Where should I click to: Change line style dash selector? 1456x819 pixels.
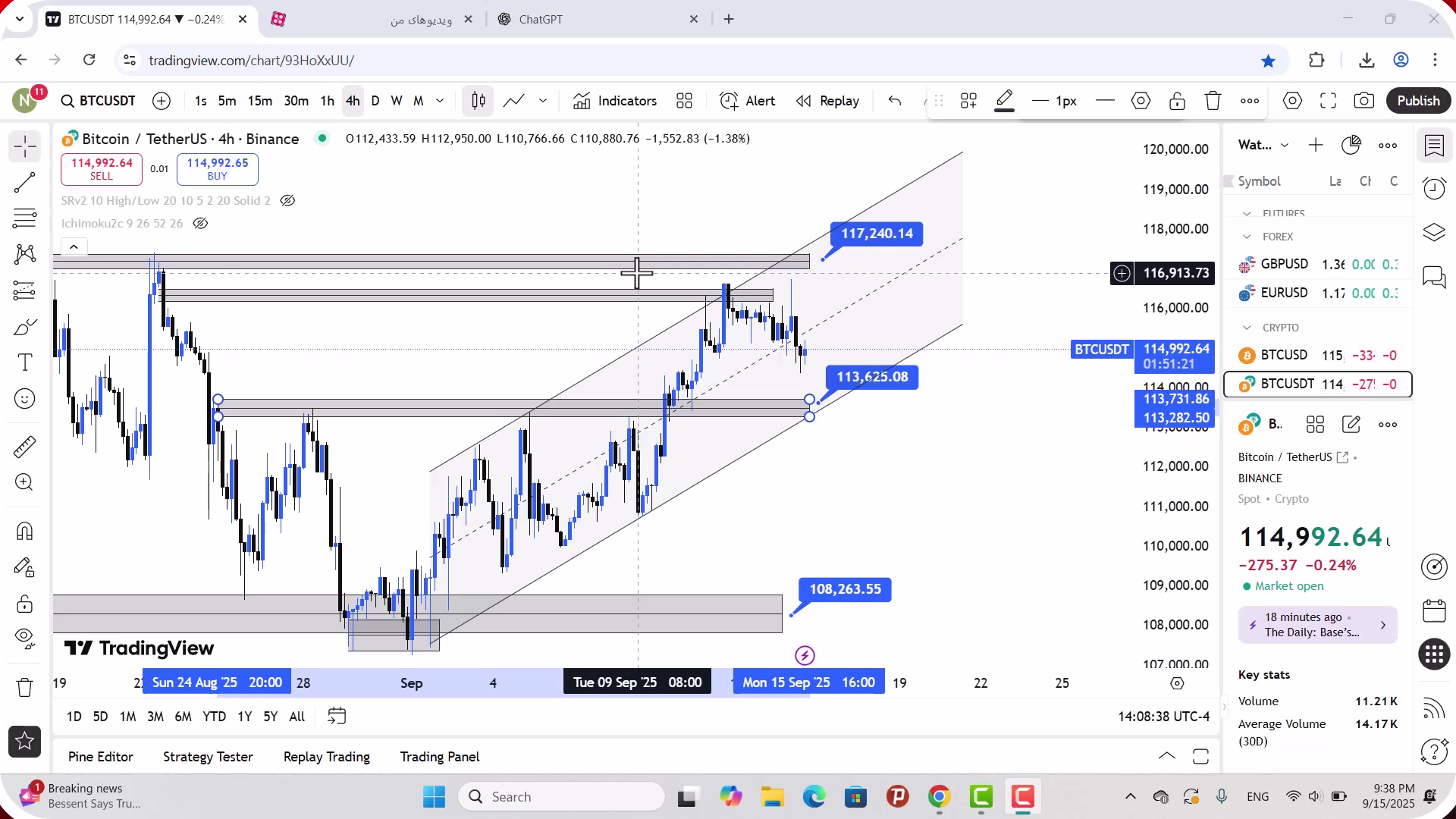[1106, 101]
